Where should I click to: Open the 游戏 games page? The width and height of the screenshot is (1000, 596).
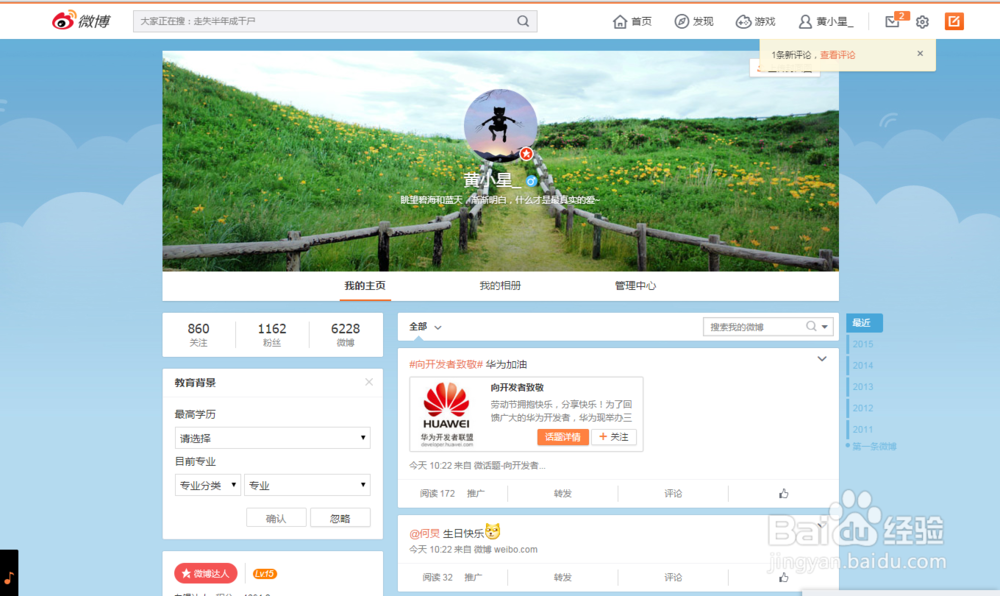click(756, 22)
